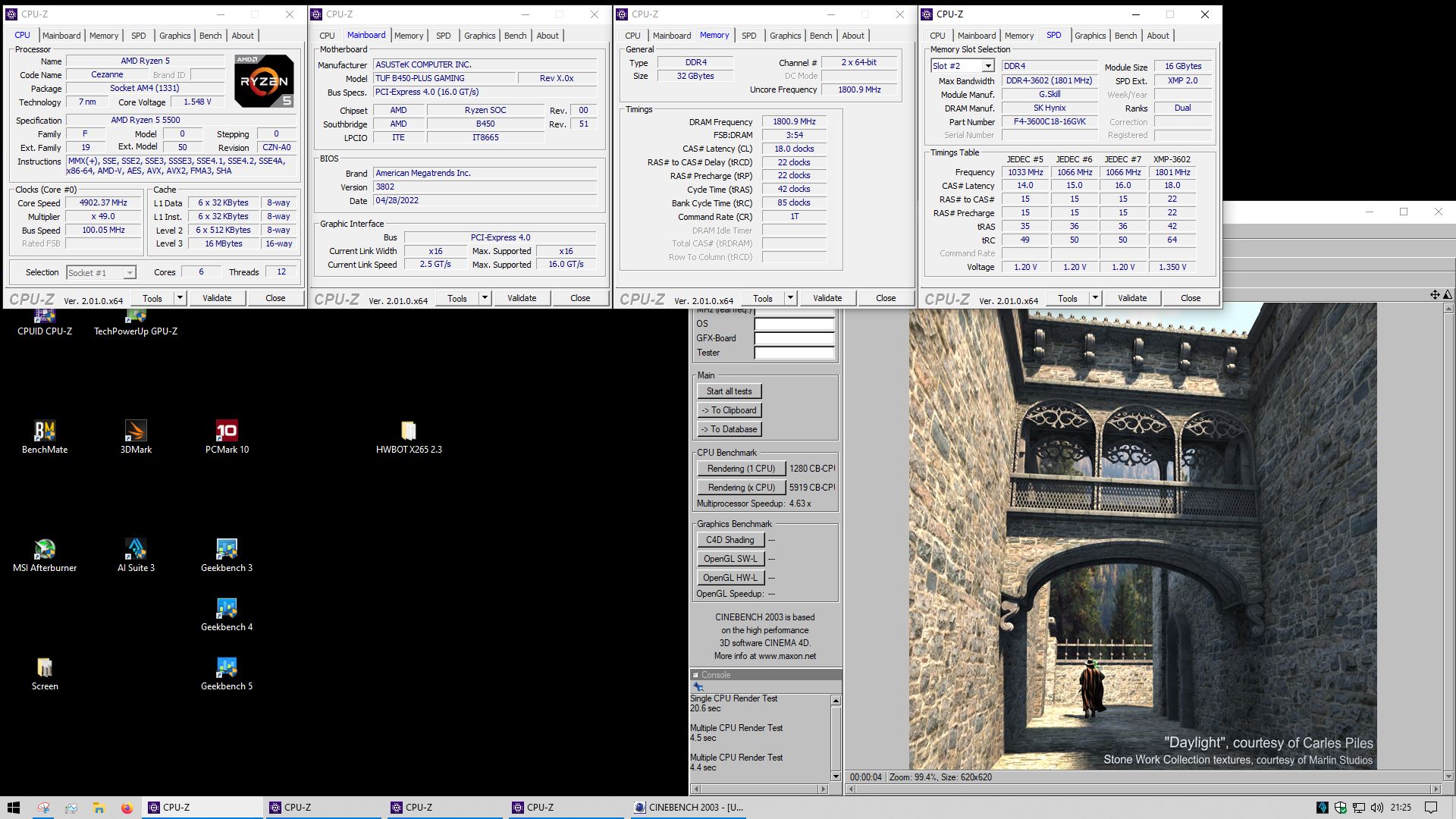
Task: Click the console vertical scrollbar down arrow
Action: pyautogui.click(x=836, y=777)
